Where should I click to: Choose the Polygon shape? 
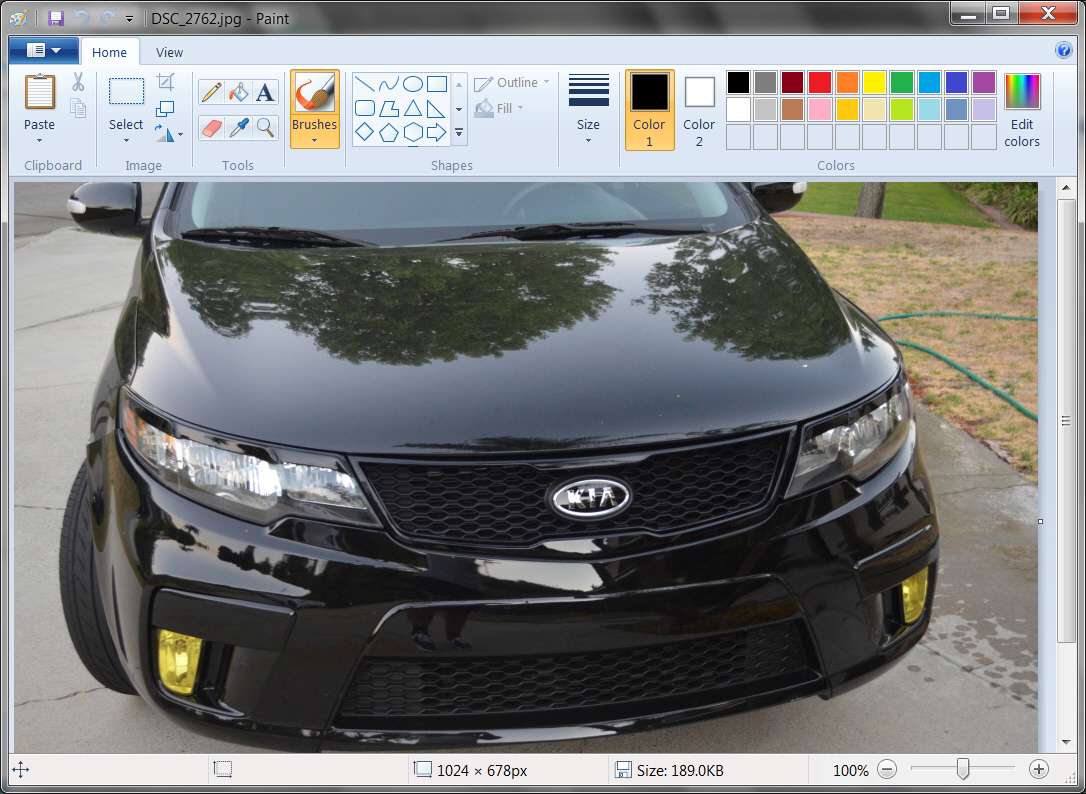click(x=389, y=108)
